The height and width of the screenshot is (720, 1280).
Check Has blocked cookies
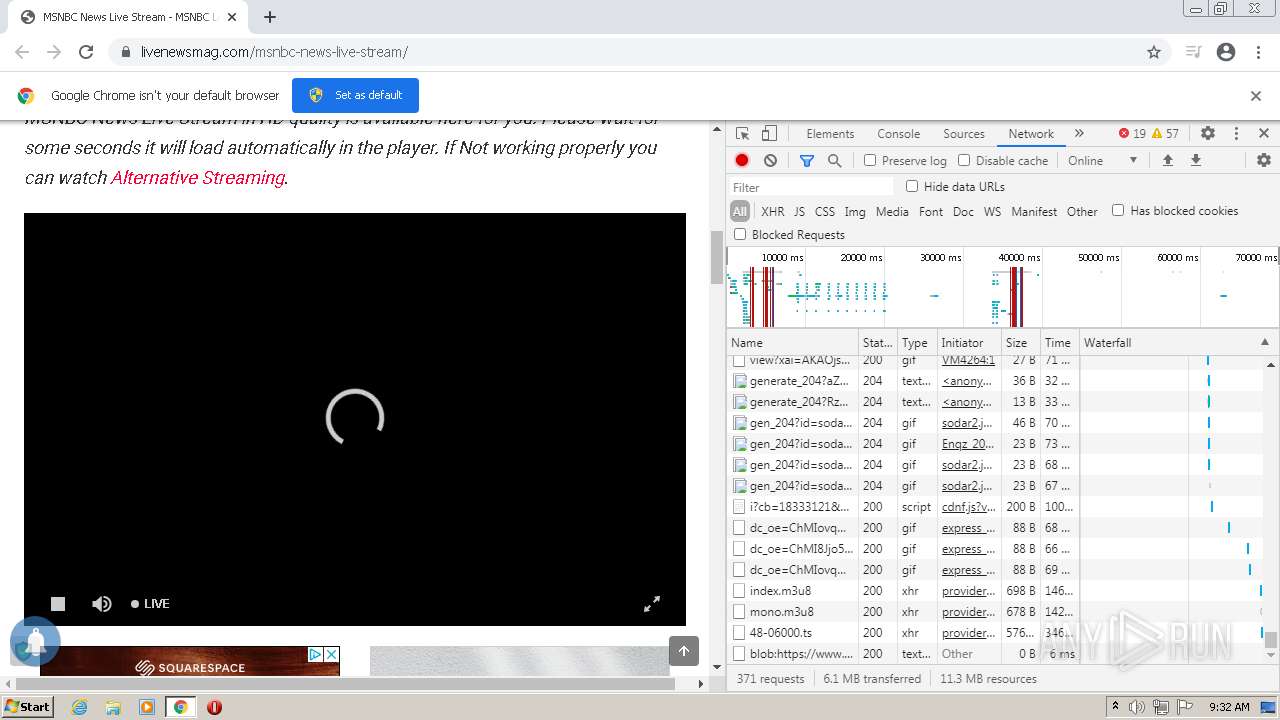1118,210
